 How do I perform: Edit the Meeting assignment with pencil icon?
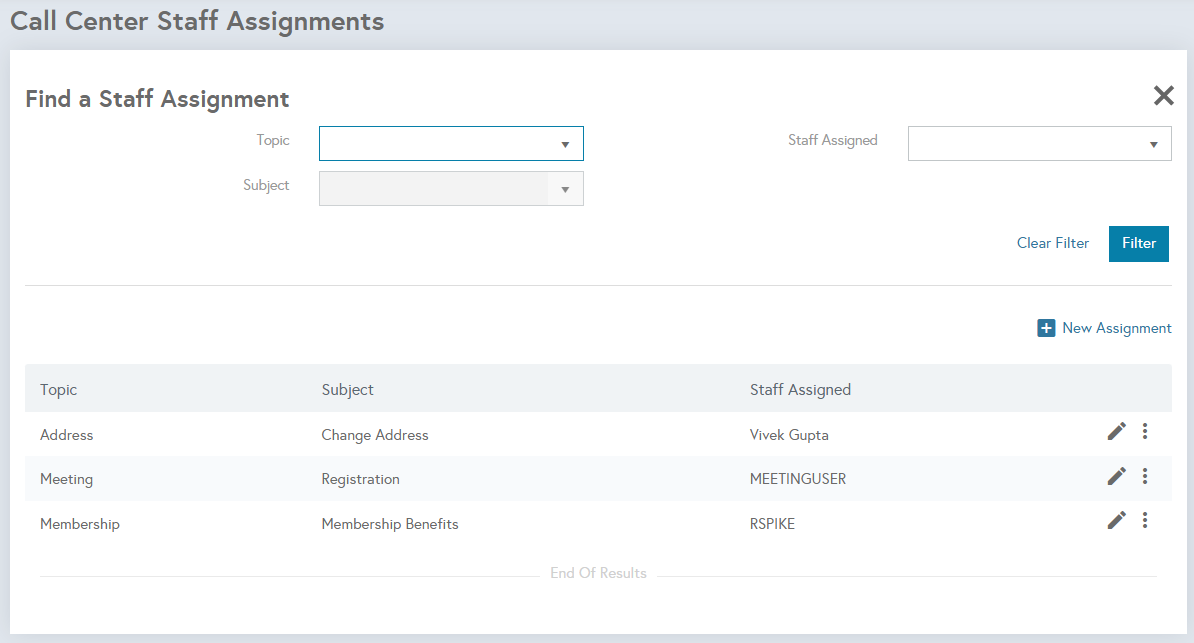(1116, 477)
